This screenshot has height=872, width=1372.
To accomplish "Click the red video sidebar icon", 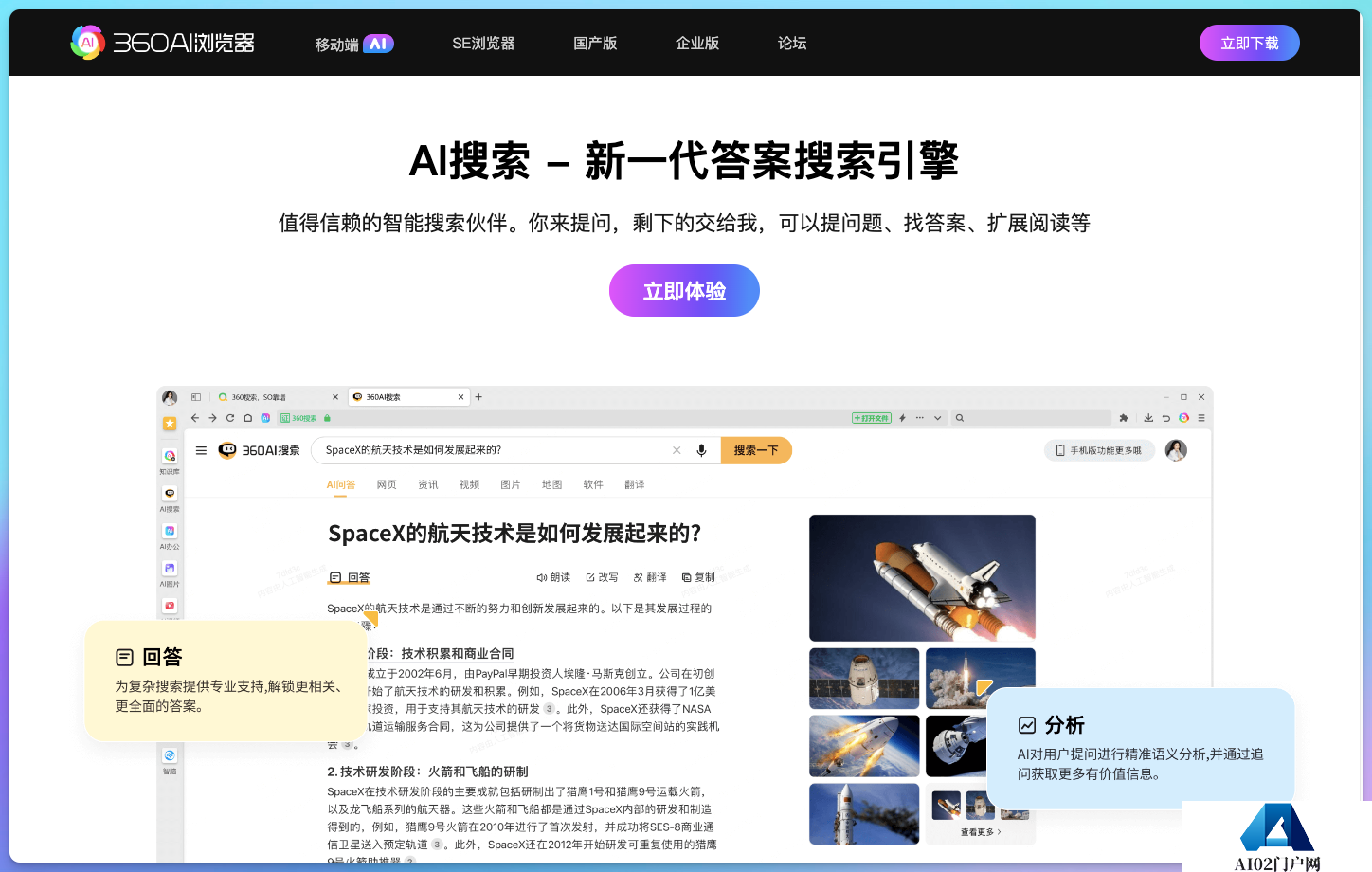I will [170, 606].
